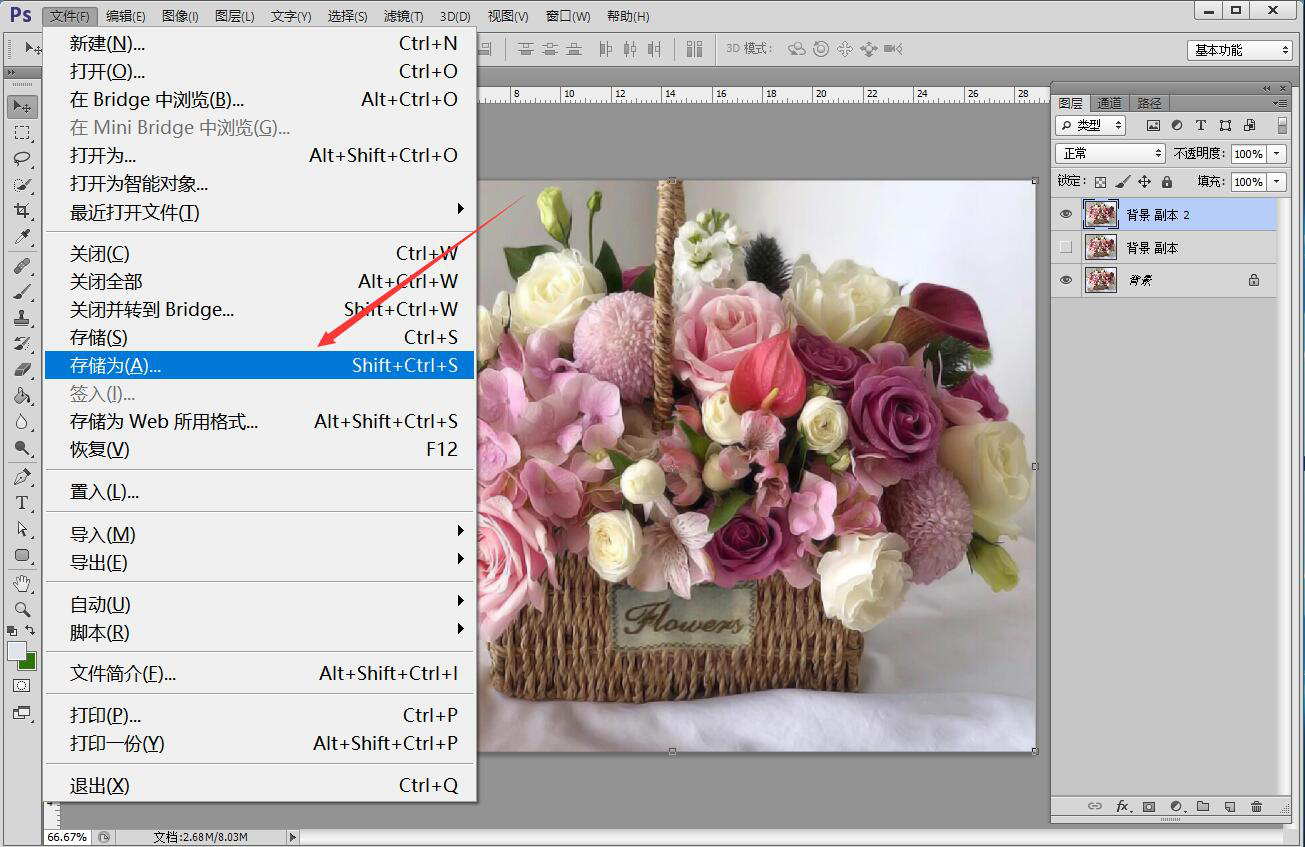
Task: Toggle Quick Mask mode
Action: 22,686
